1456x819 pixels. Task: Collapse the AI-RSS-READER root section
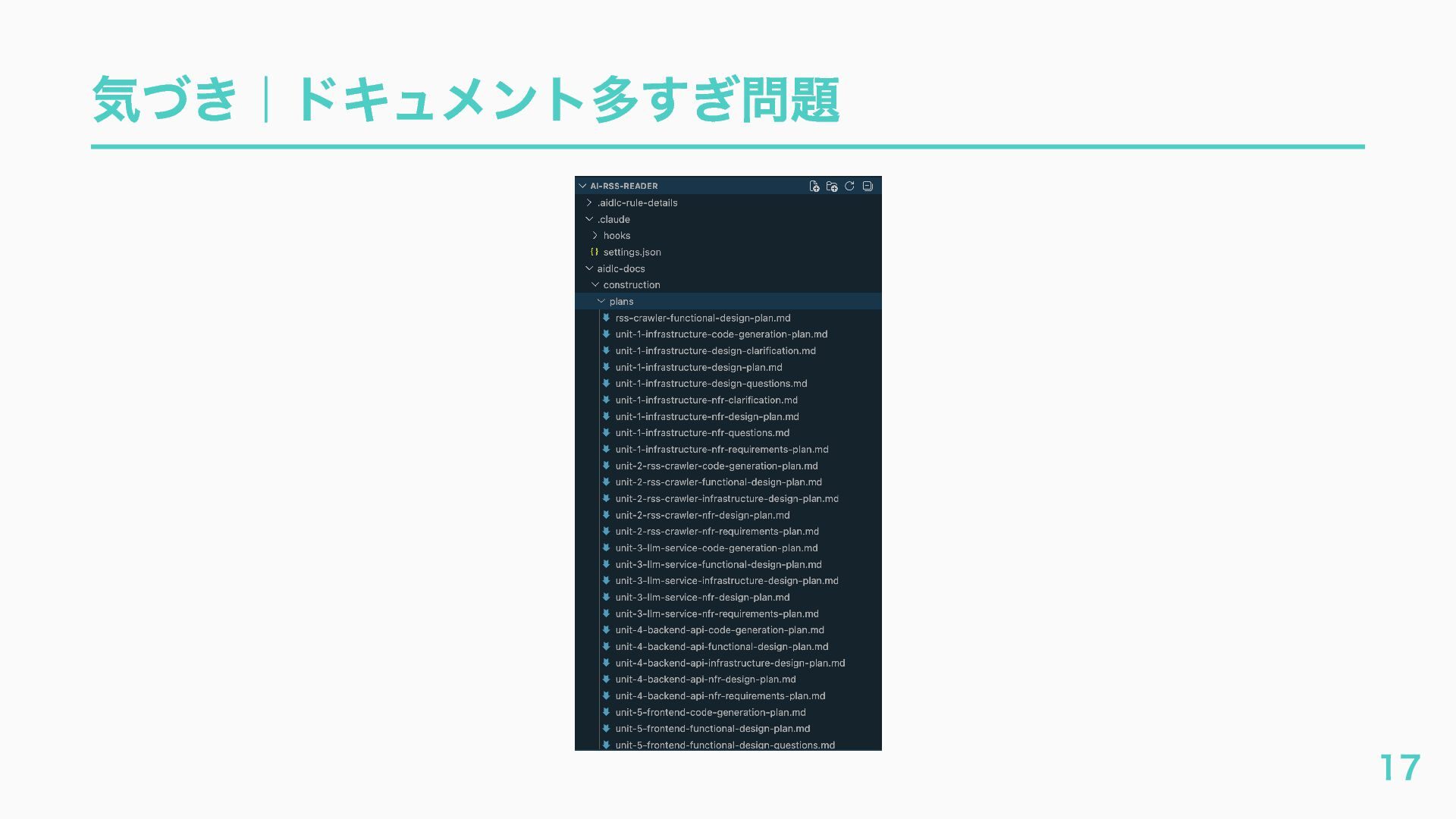coord(582,186)
